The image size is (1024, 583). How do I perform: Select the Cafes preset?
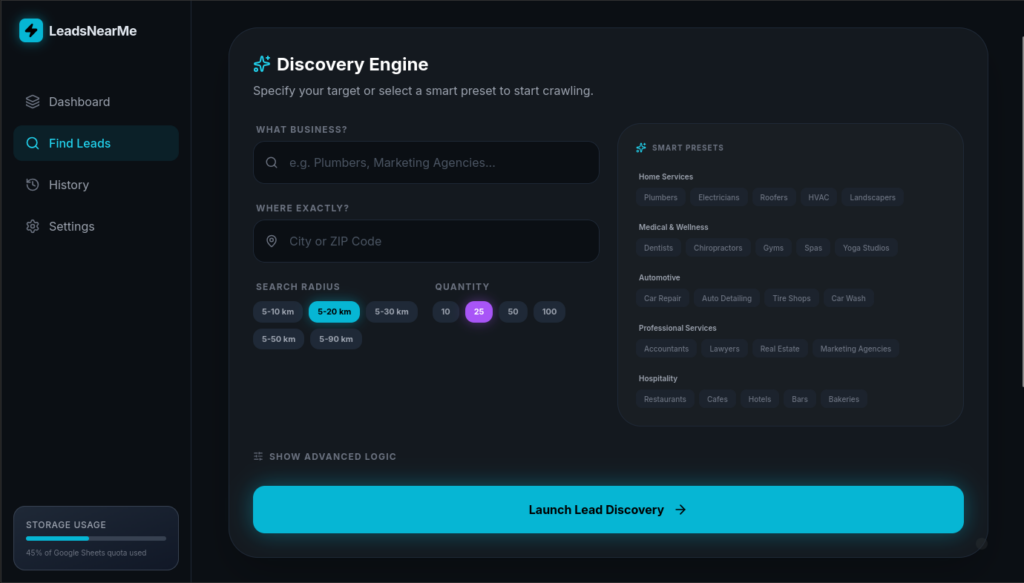pos(717,399)
